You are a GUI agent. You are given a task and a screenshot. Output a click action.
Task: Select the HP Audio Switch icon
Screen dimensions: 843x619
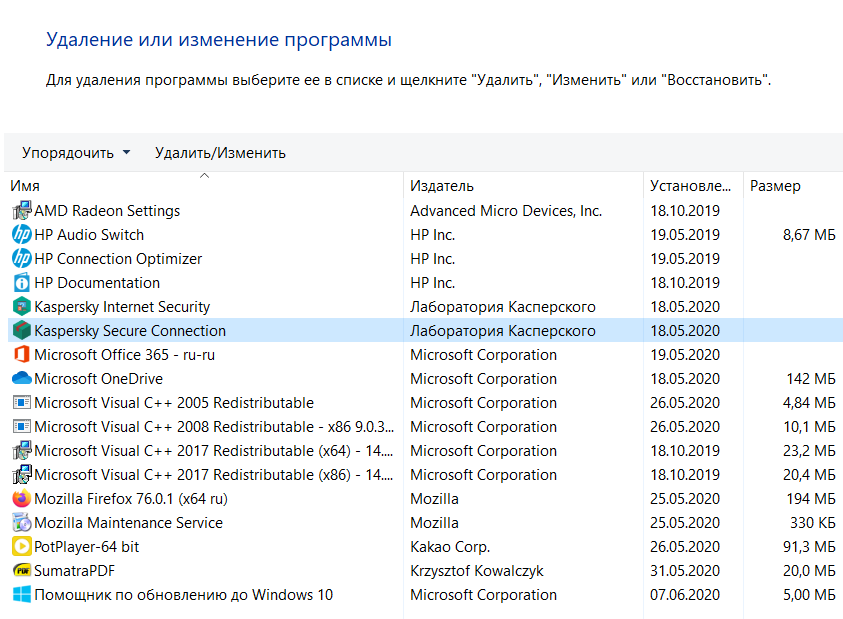point(22,234)
